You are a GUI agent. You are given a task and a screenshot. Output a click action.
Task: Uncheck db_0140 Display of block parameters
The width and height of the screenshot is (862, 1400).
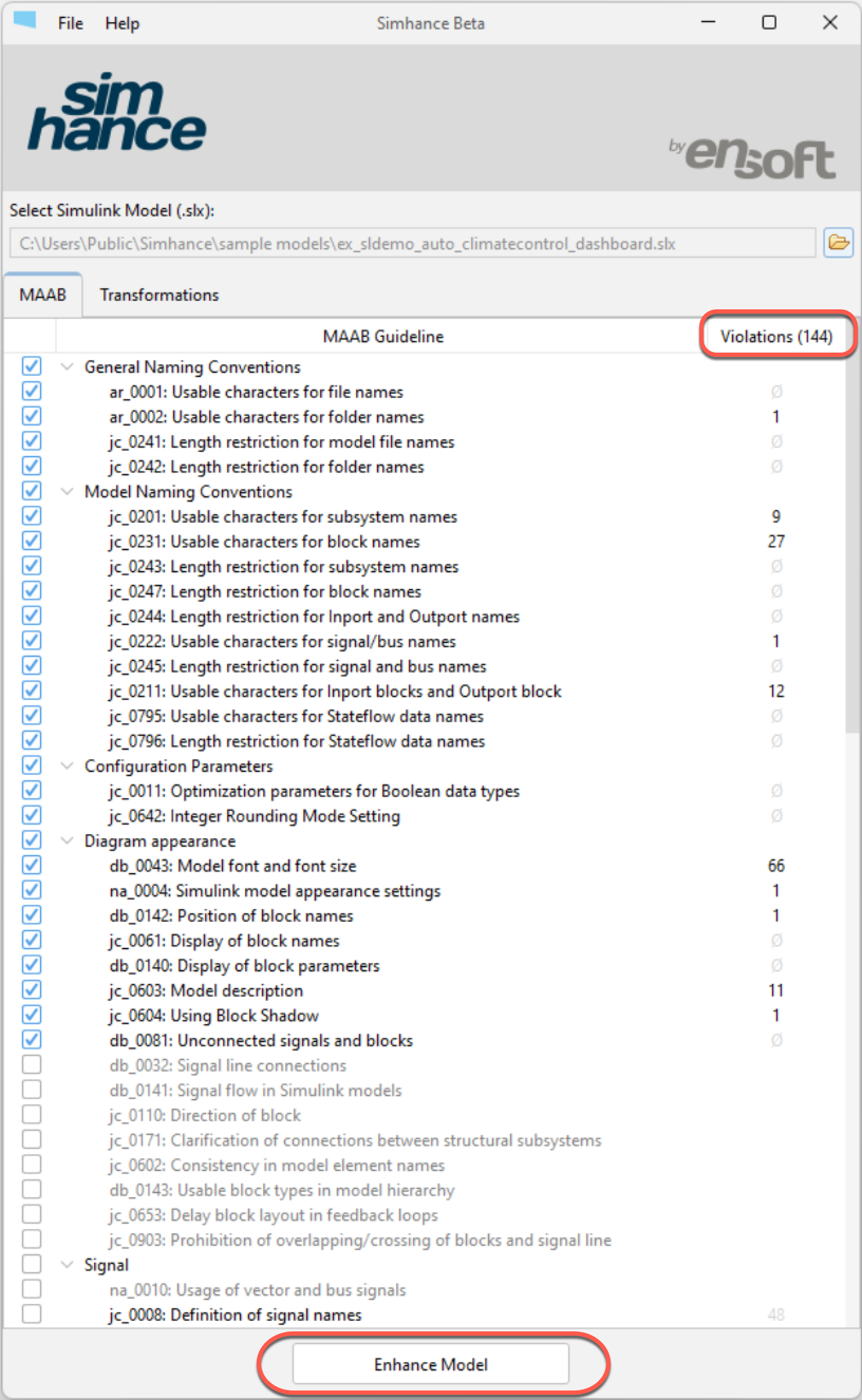point(32,964)
